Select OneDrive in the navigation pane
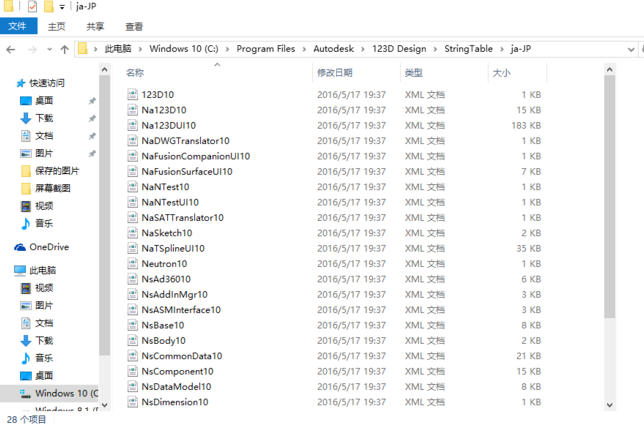 (x=49, y=247)
